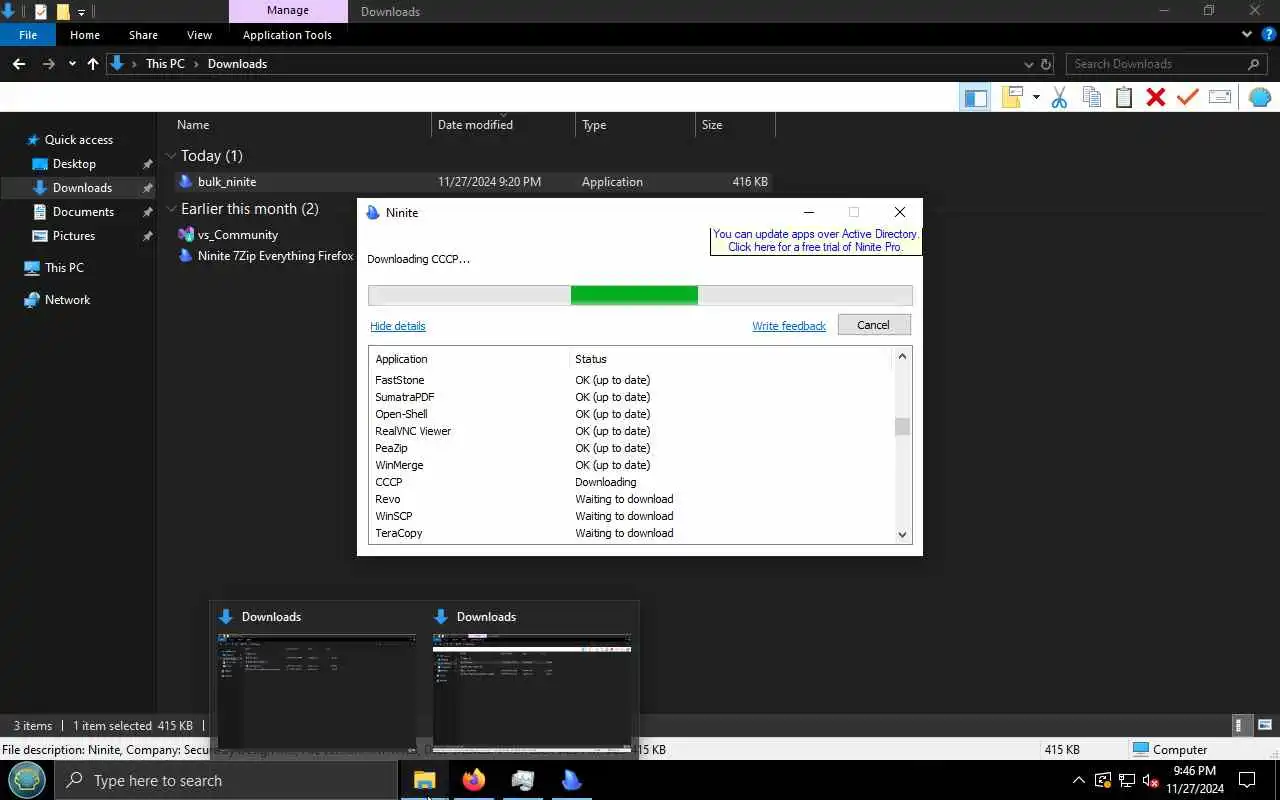Select the first Downloads taskbar thumbnail

pyautogui.click(x=317, y=679)
